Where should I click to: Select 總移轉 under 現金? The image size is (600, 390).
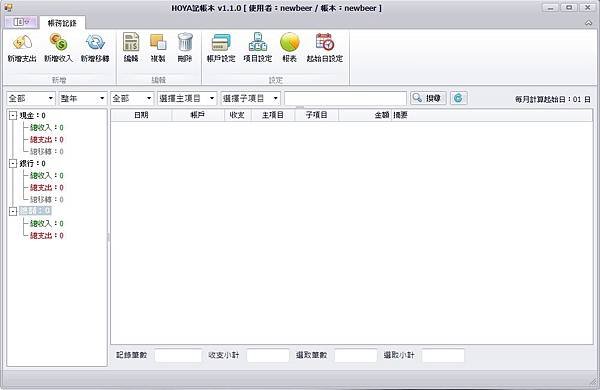[46, 152]
